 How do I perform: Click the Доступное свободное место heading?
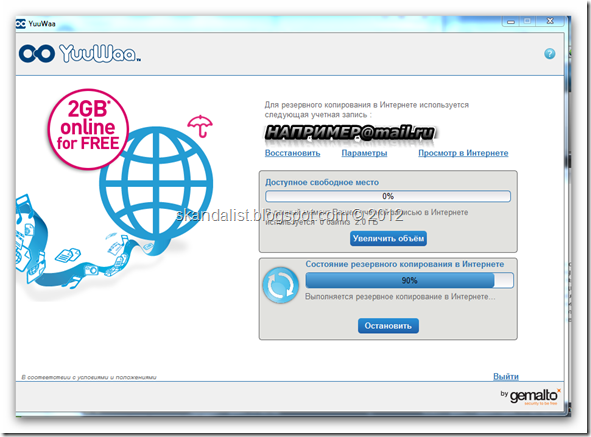click(x=322, y=182)
